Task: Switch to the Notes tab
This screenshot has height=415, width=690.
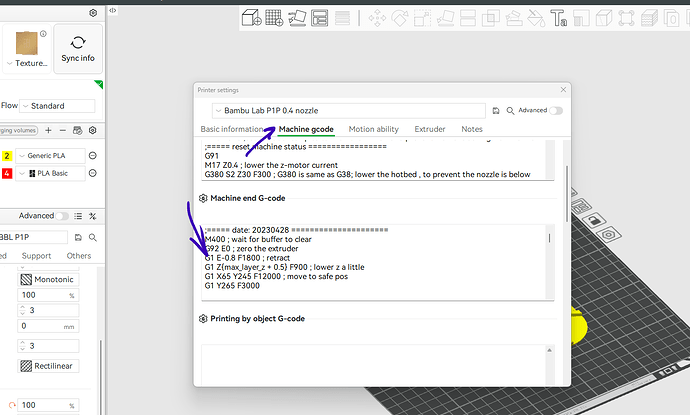Action: pyautogui.click(x=472, y=129)
